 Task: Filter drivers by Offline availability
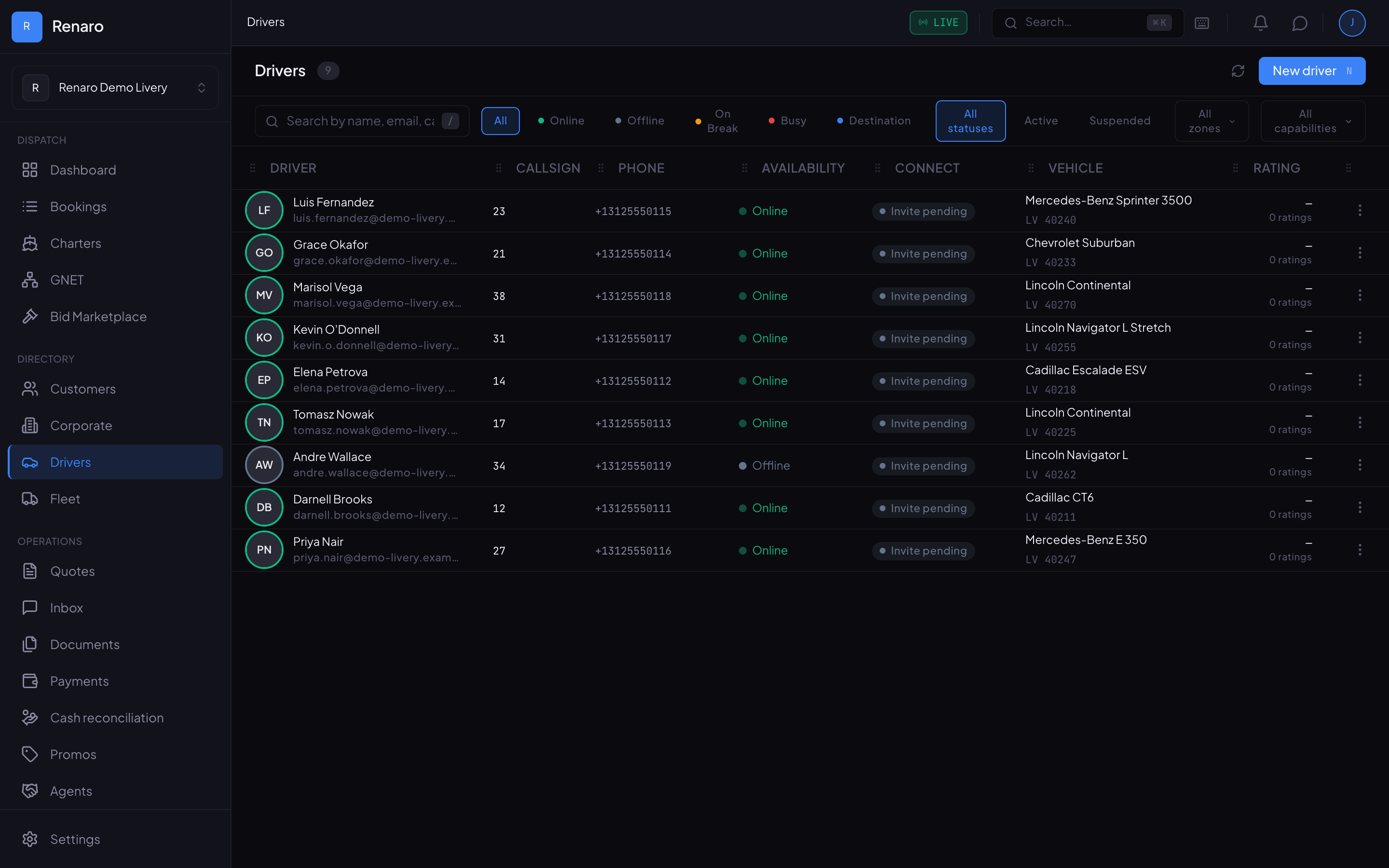tap(640, 121)
